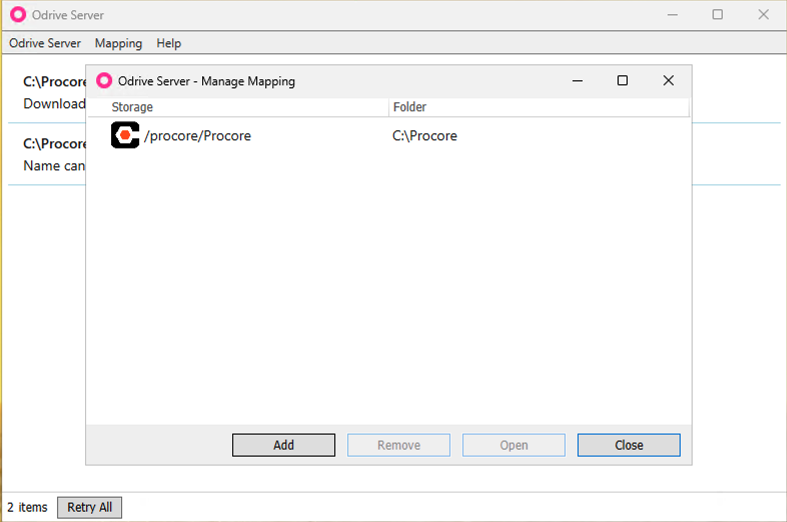Click the C:\Procore folder cell
787x522 pixels.
point(424,136)
